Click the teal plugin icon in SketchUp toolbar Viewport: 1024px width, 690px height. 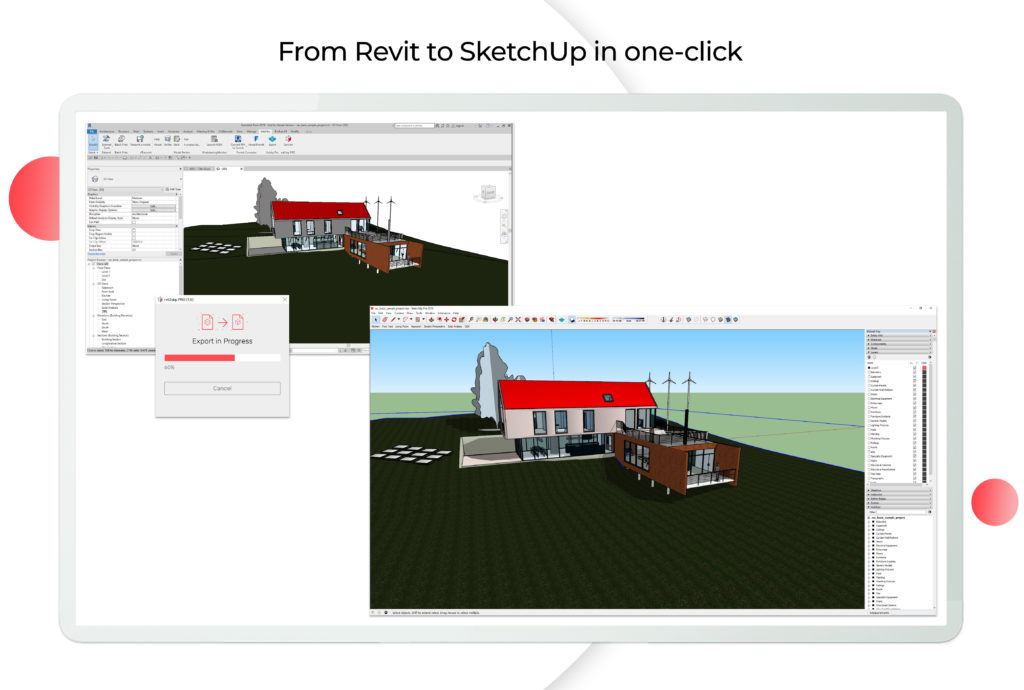[x=562, y=319]
